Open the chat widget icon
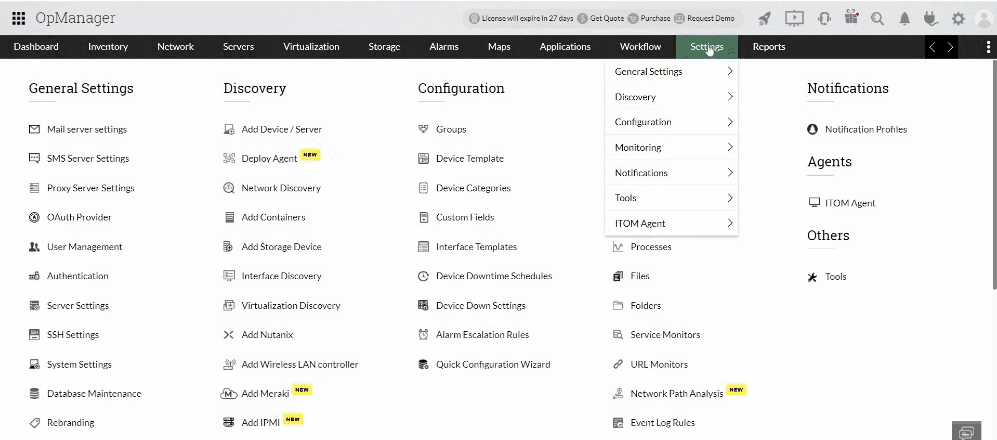Image resolution: width=997 pixels, height=440 pixels. pos(967,431)
